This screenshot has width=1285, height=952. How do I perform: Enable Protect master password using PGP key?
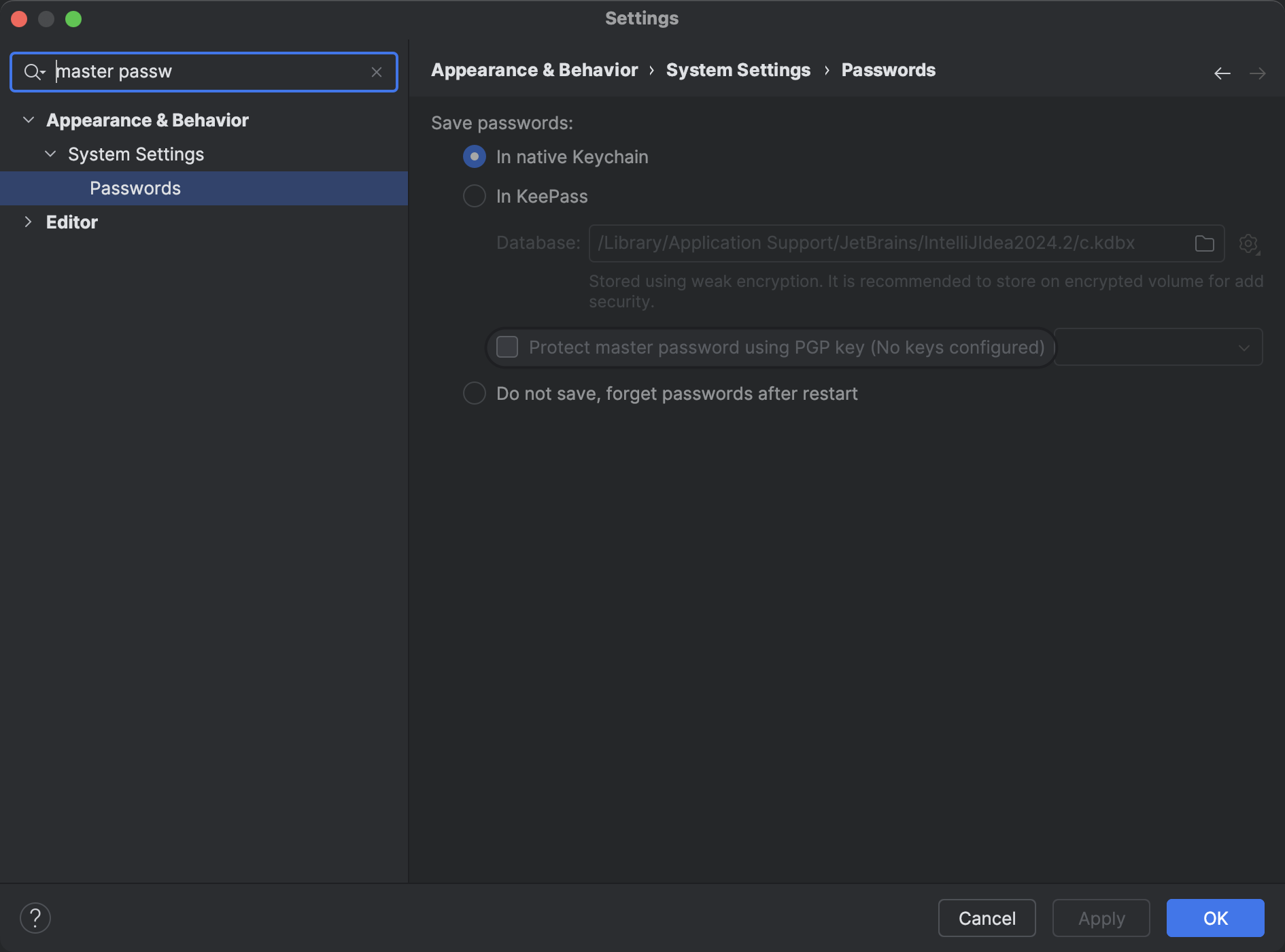(x=507, y=347)
